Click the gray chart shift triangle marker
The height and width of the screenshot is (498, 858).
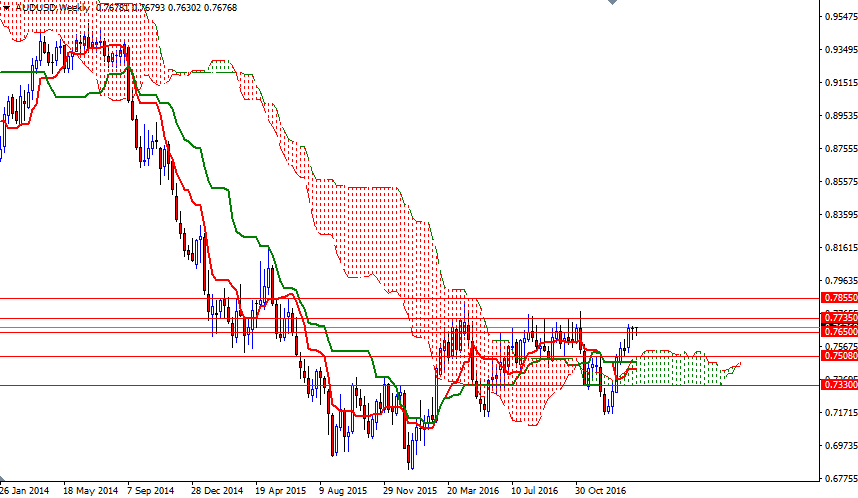[x=612, y=2]
